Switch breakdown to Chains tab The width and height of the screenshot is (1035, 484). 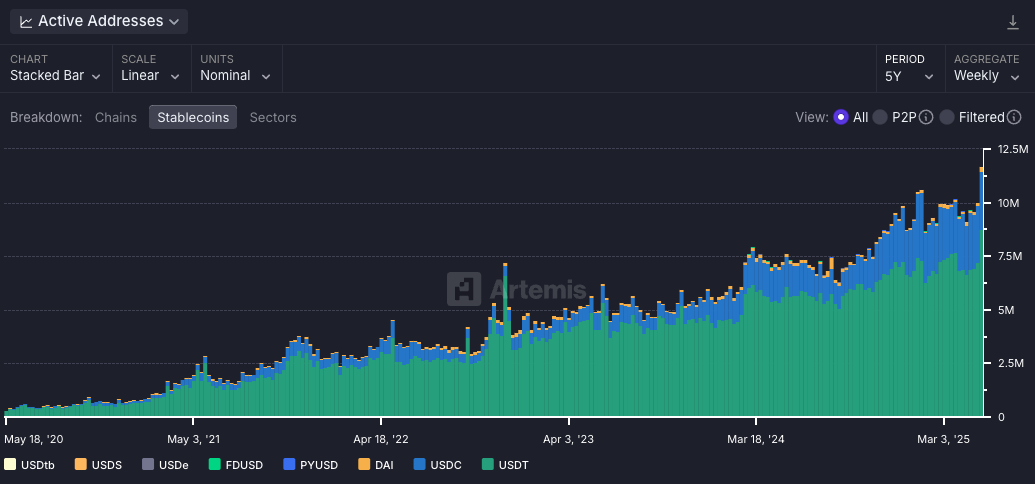coord(116,117)
